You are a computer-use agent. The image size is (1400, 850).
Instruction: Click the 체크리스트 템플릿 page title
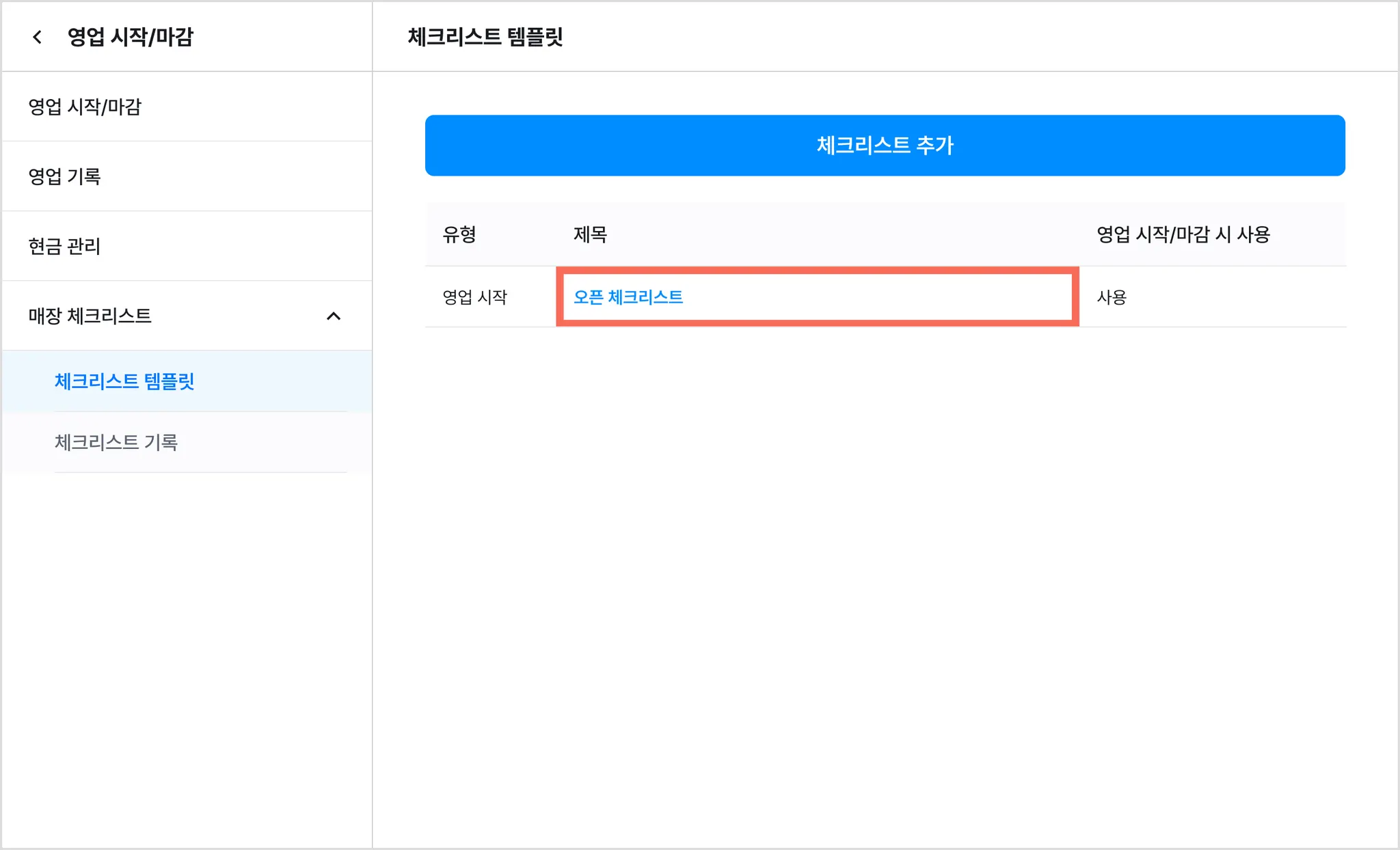(485, 37)
